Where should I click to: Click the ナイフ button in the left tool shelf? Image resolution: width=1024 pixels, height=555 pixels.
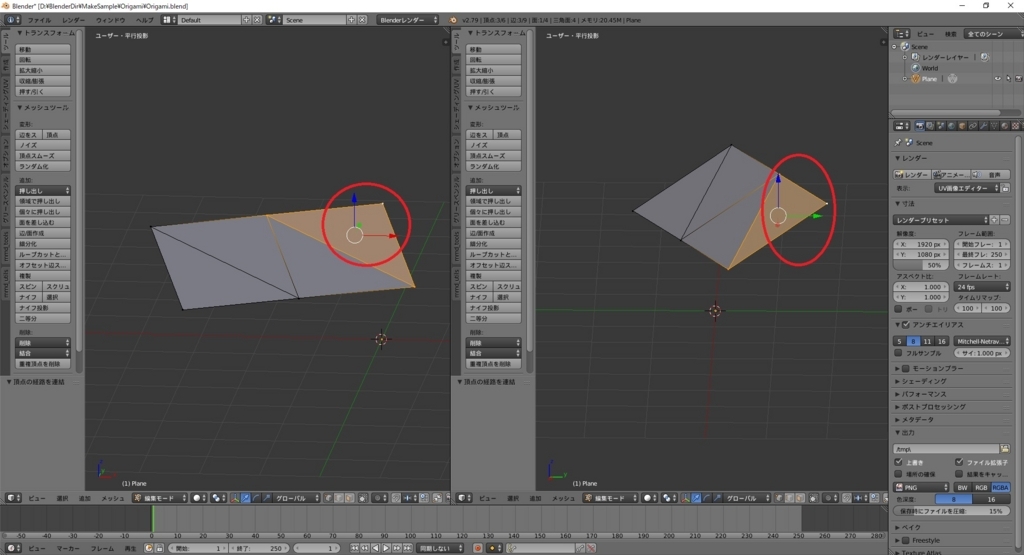29,297
